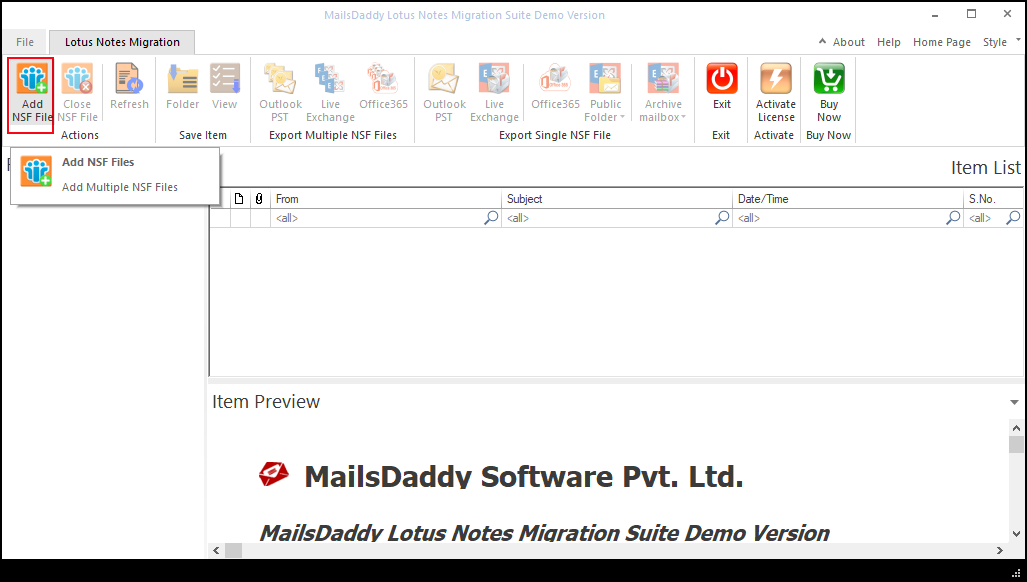Click the Activate License icon
1027x582 pixels.
tap(775, 79)
